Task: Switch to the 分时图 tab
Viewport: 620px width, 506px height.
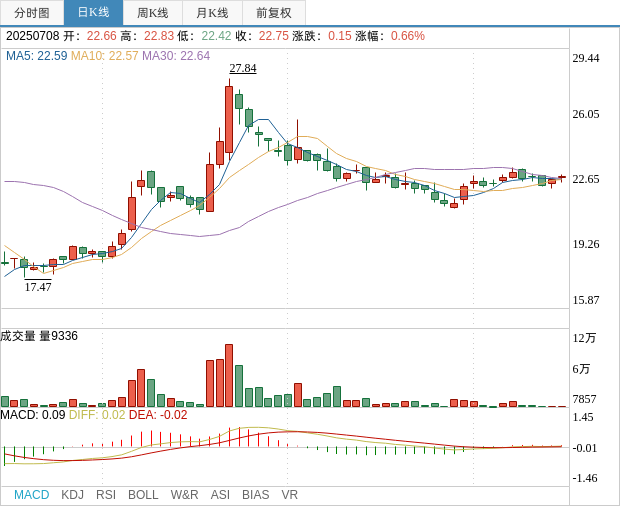Action: point(32,13)
